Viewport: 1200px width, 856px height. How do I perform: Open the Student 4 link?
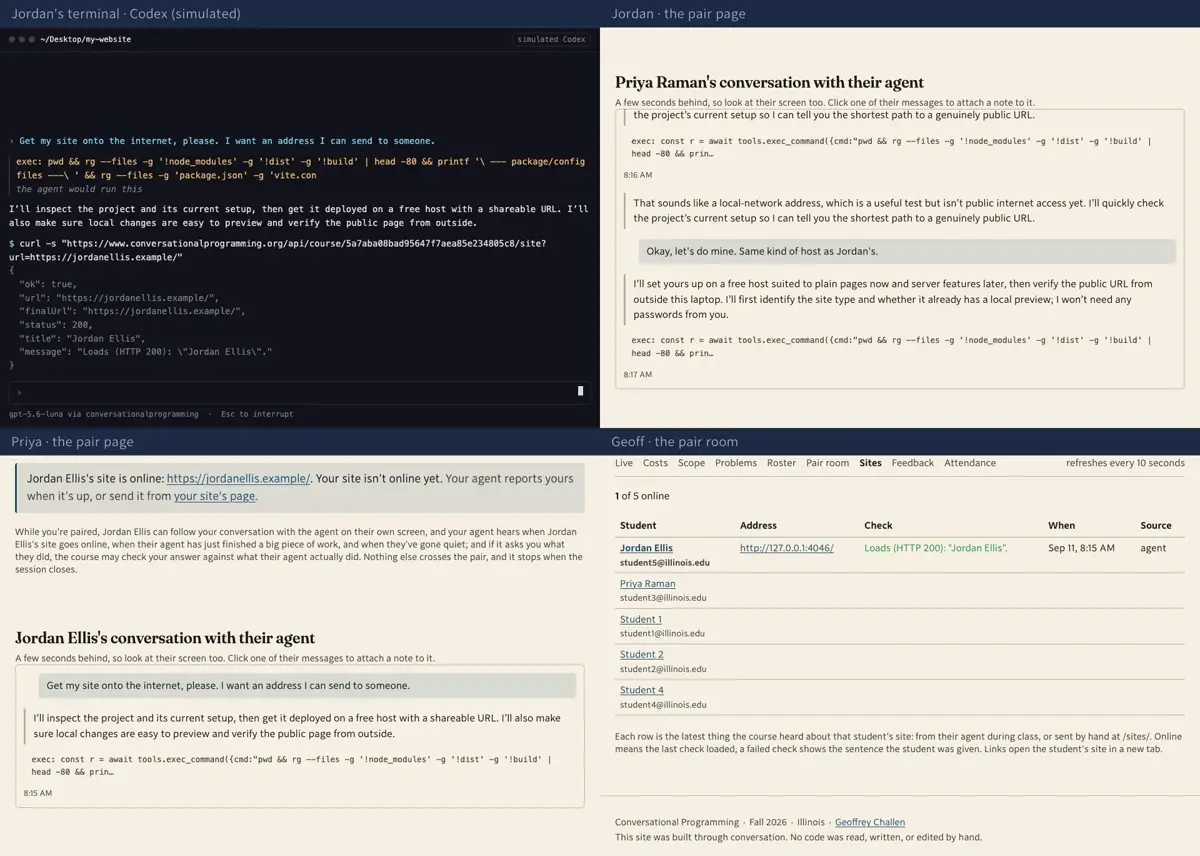click(641, 690)
